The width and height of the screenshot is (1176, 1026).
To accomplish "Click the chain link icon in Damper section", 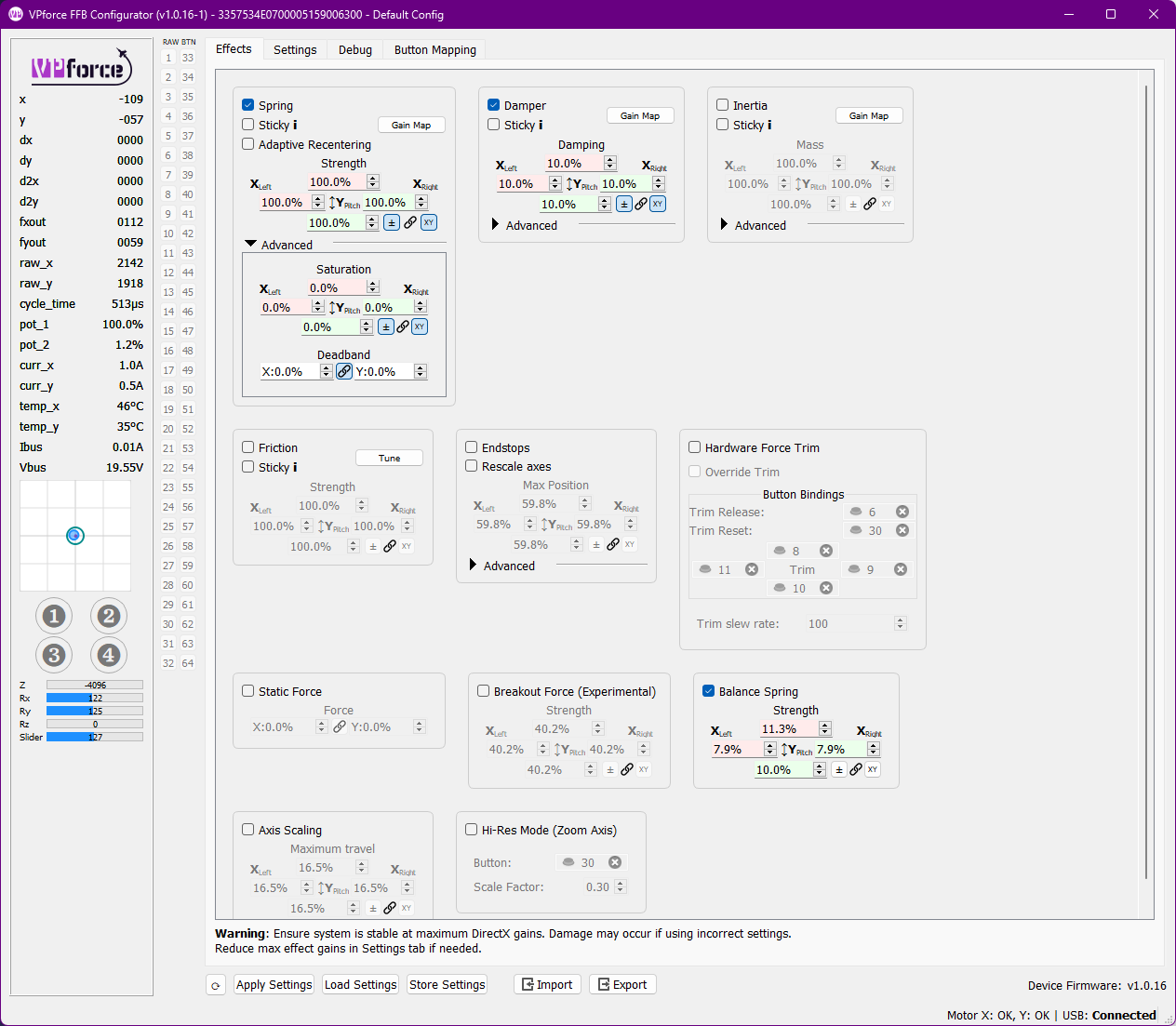I will click(641, 204).
